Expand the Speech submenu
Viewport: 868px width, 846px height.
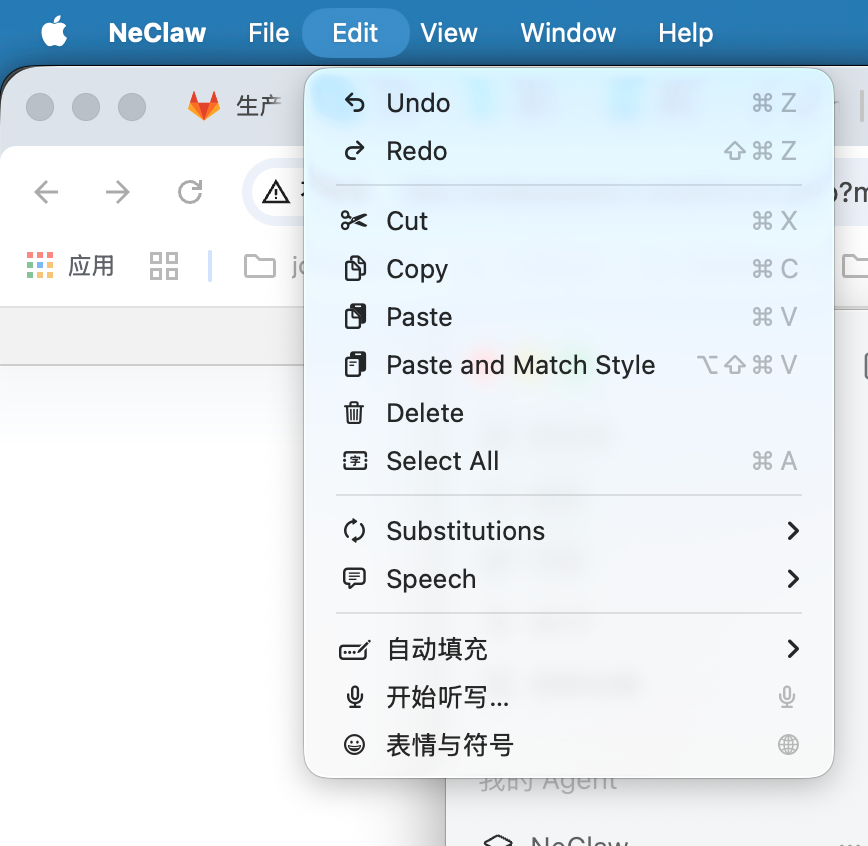click(x=569, y=579)
